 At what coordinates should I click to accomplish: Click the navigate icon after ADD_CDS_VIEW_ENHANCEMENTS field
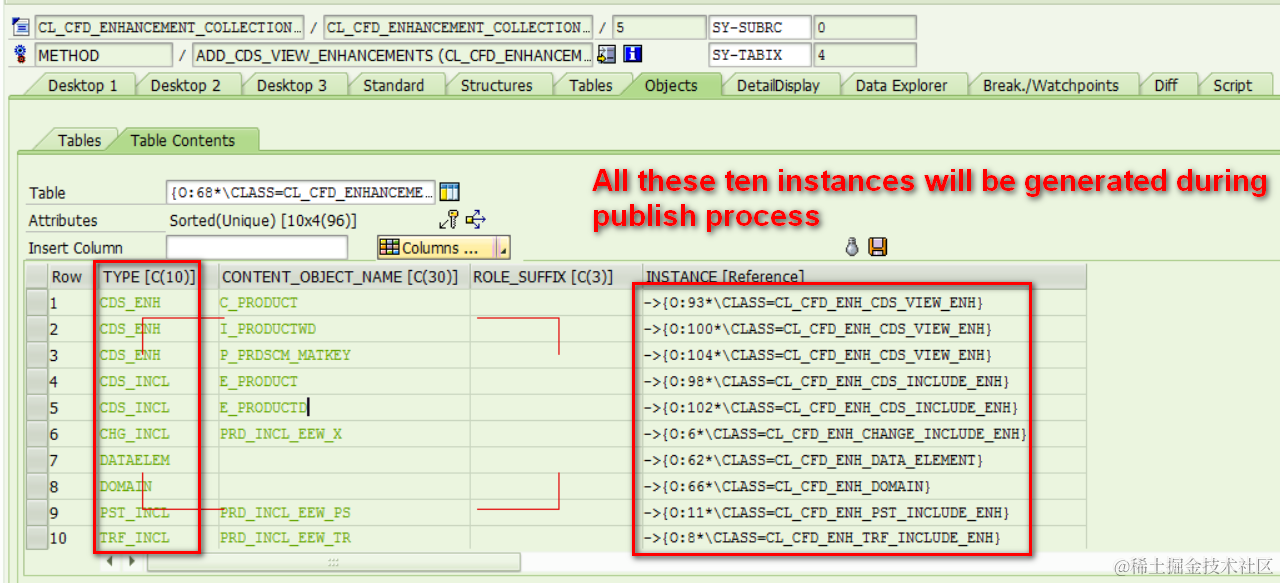(606, 54)
